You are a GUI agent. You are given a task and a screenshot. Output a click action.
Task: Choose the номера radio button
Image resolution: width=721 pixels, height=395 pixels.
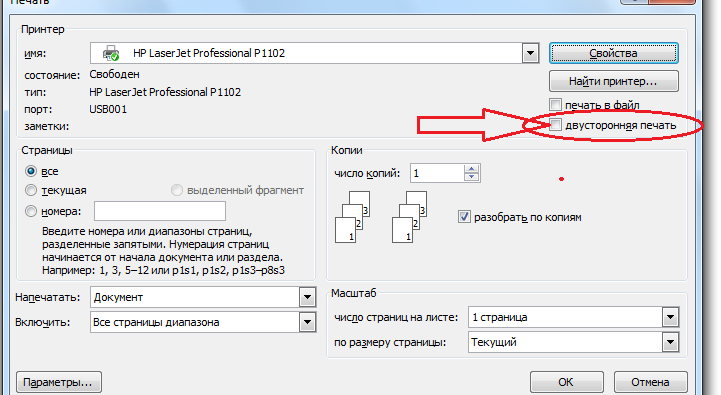point(31,211)
